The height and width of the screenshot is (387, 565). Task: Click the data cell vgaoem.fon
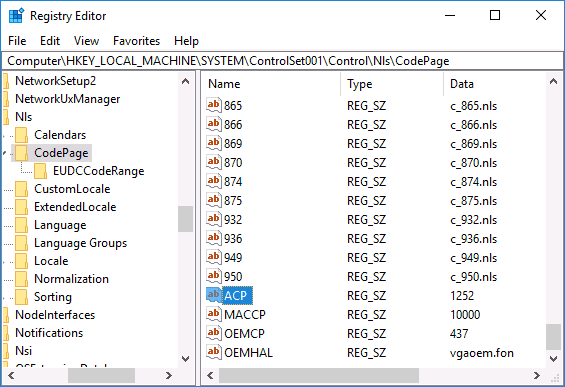[x=482, y=353]
